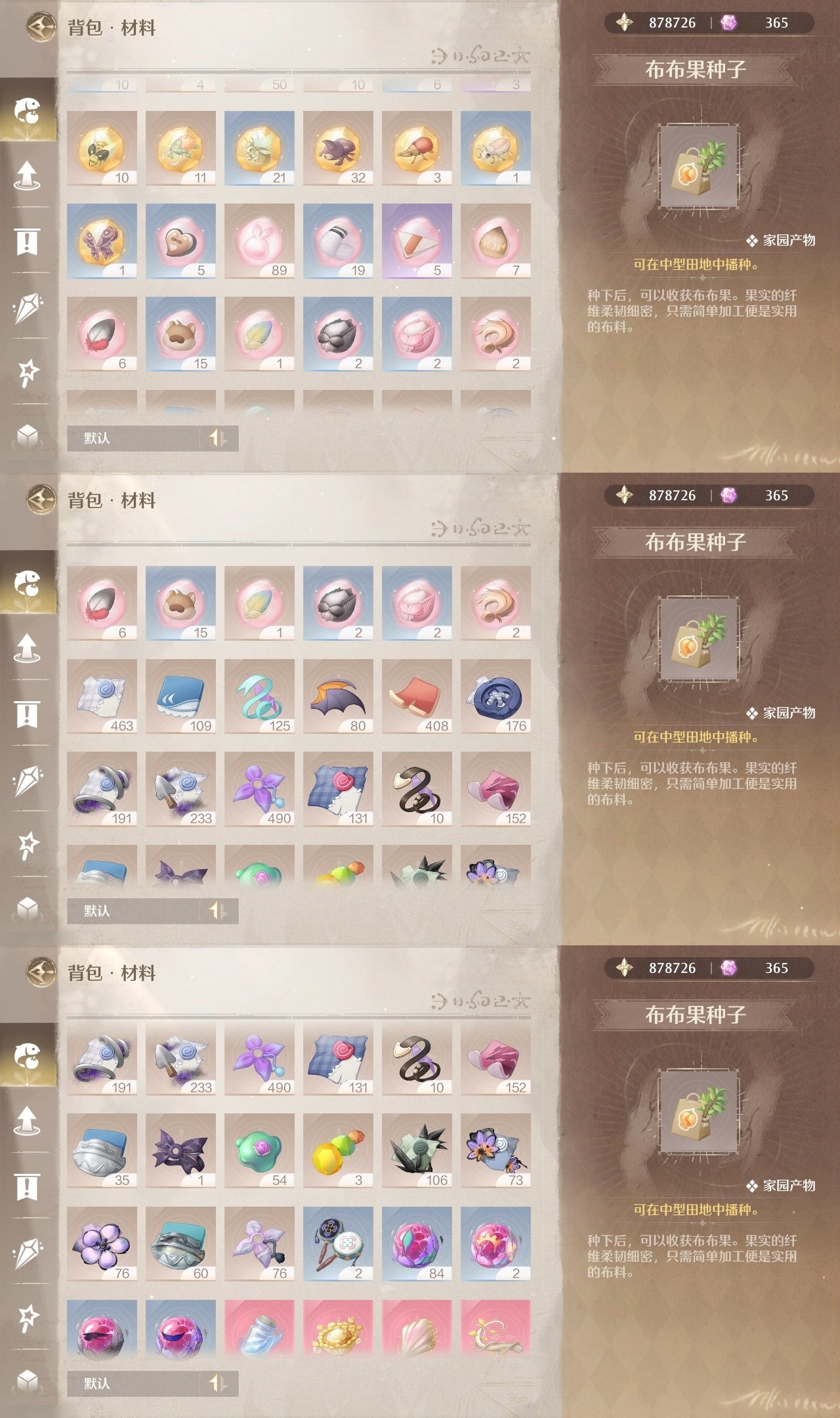Toggle sort order arrow beside 默认 in top screen

click(219, 438)
